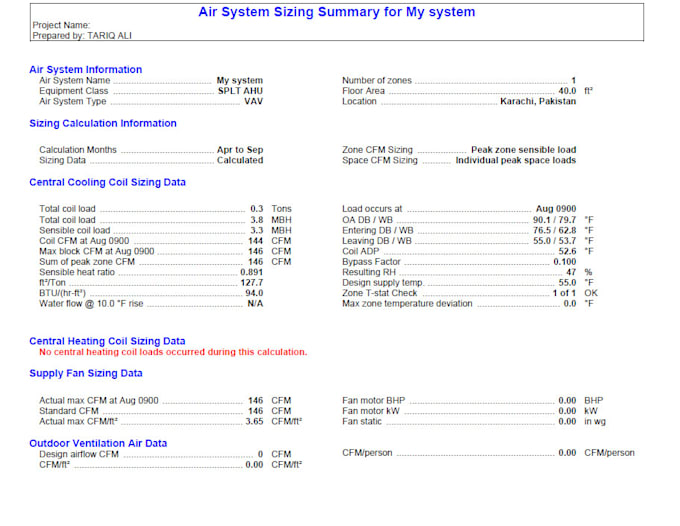The image size is (680, 526).
Task: Click the 'Sizing Calculation Information' heading
Action: (x=103, y=123)
